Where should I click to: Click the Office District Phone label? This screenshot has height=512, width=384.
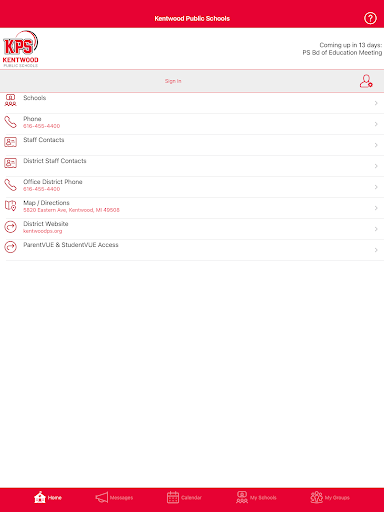[x=53, y=182]
